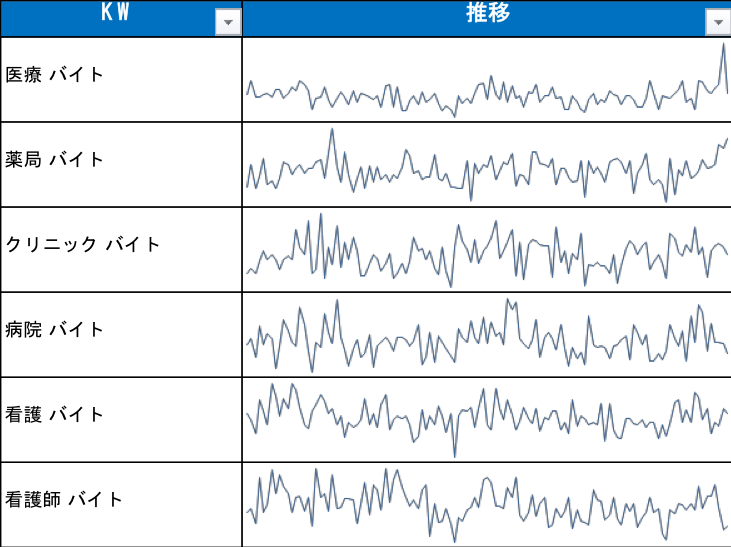This screenshot has height=547, width=731.
Task: Select the 薬局 バイト keyword cell
Action: point(55,160)
